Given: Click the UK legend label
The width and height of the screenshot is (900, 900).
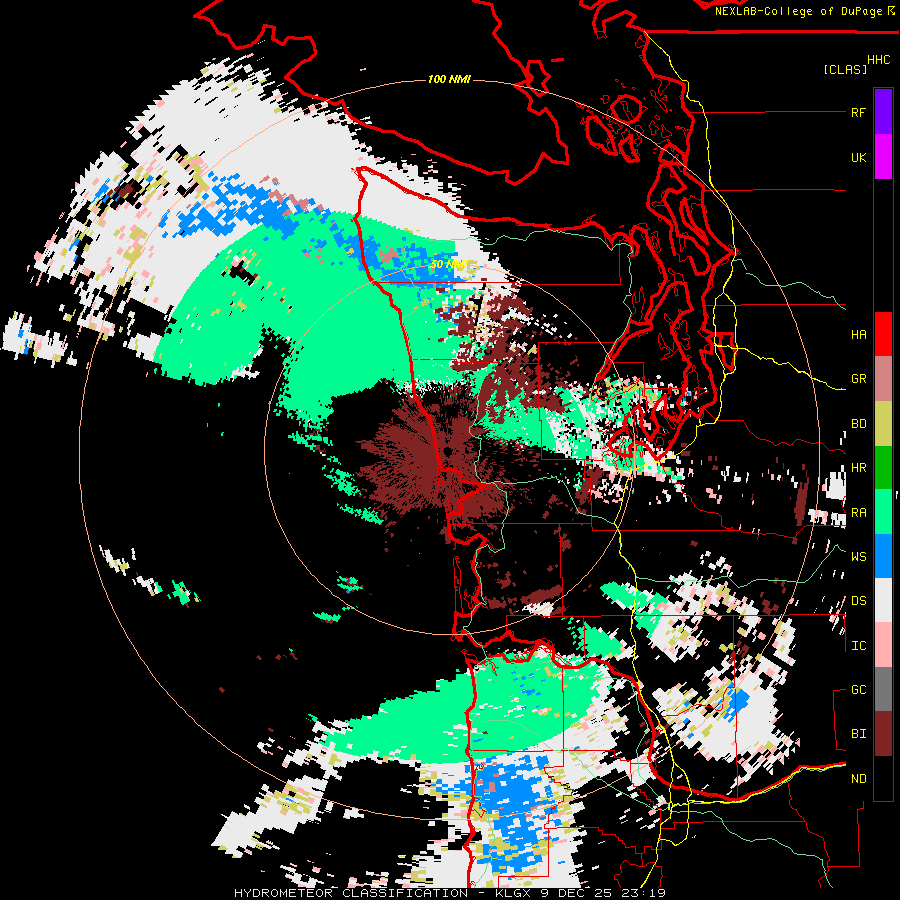Looking at the screenshot, I should [x=858, y=157].
